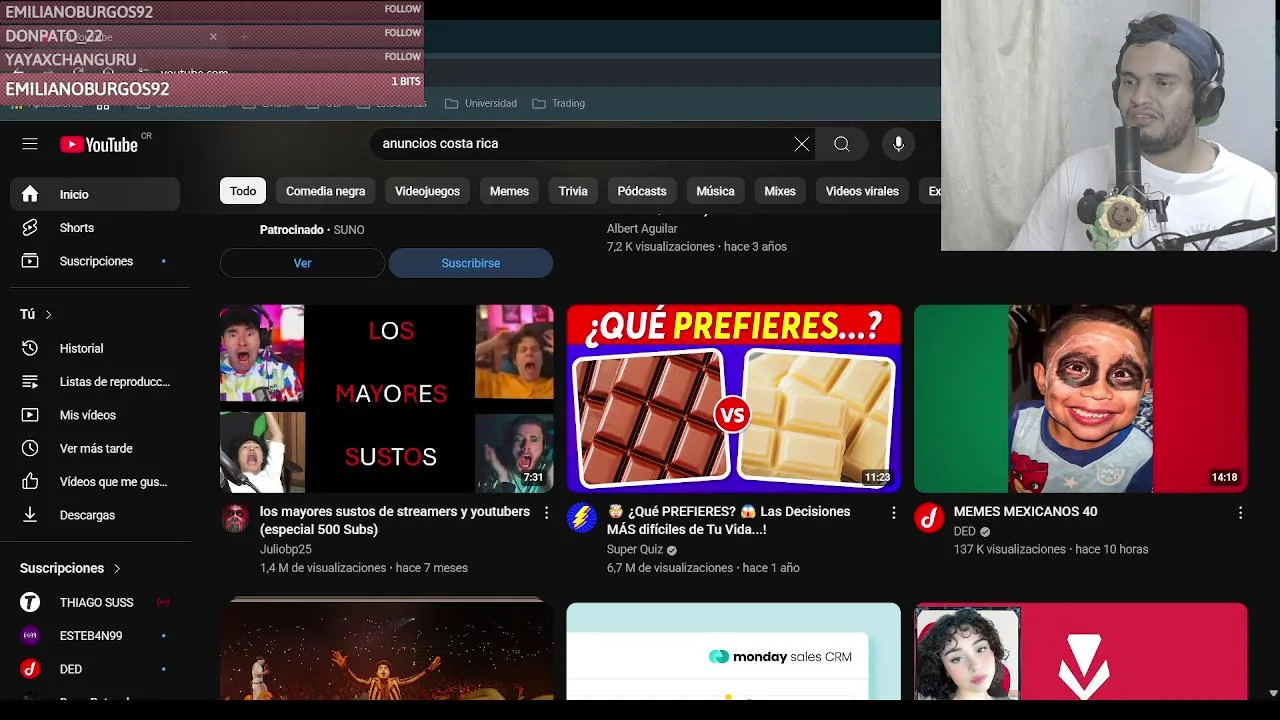Click "Patrocinado · SUNO" label
The image size is (1280, 720).
click(x=312, y=230)
